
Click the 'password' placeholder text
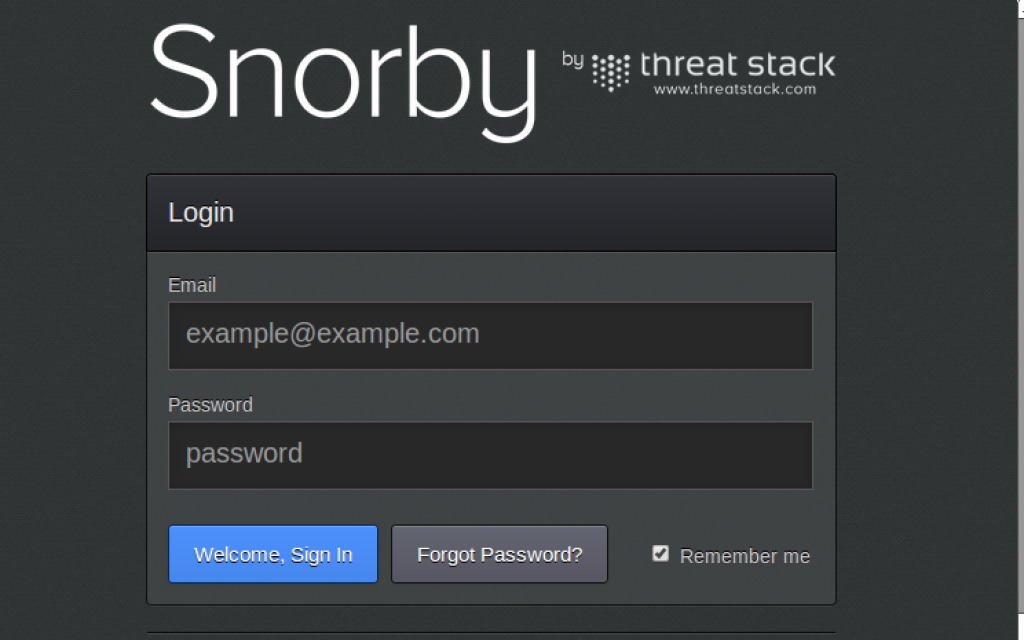244,454
